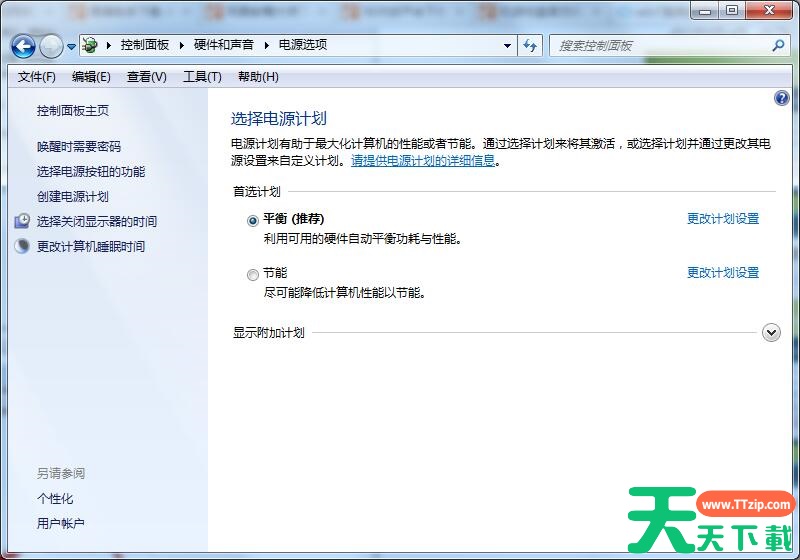Open the 工具(T) menu
The image size is (800, 560).
pyautogui.click(x=201, y=77)
